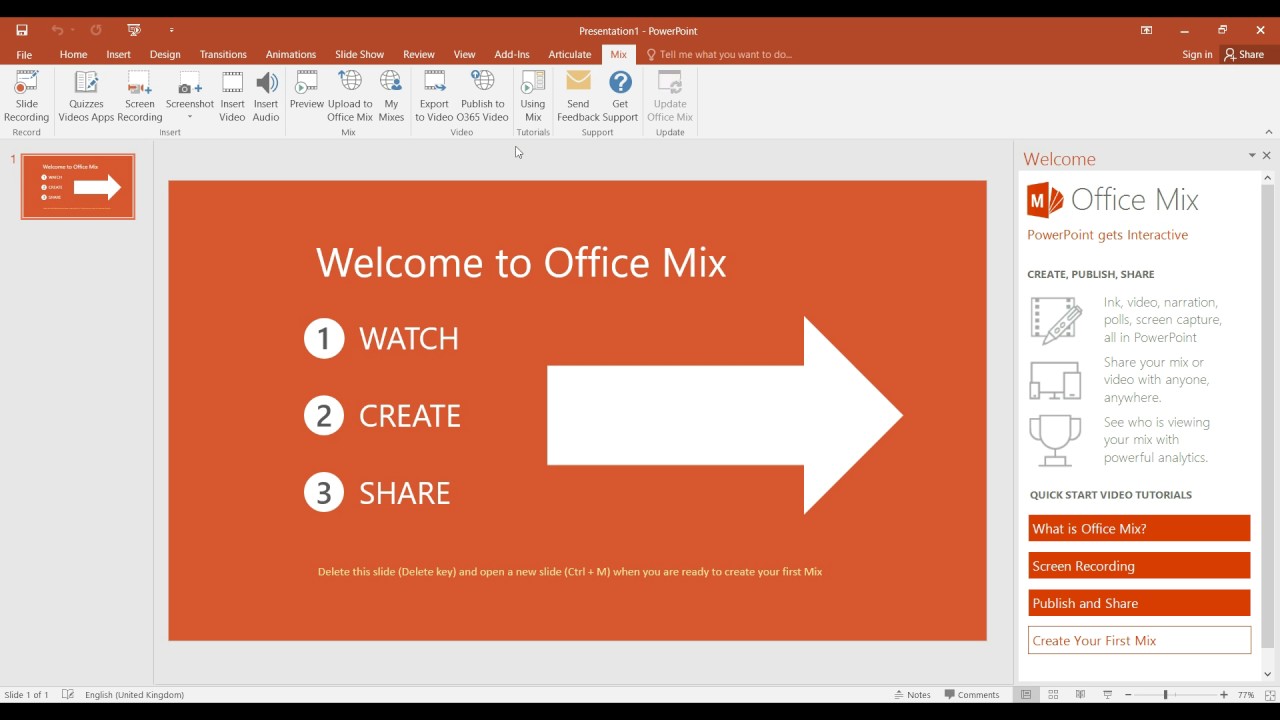1280x720 pixels.
Task: Select the Mix ribbon tab
Action: pos(619,55)
